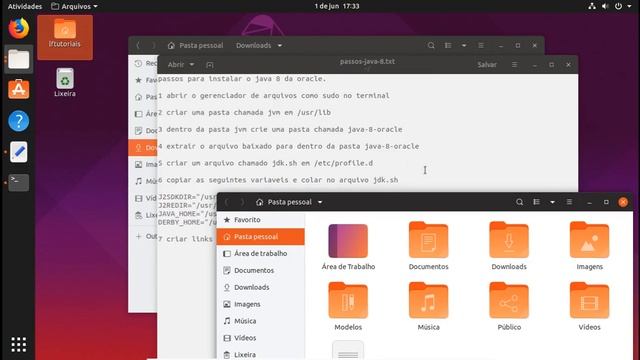Open Downloads in front window sidebar
640x360 pixels.
[260, 287]
